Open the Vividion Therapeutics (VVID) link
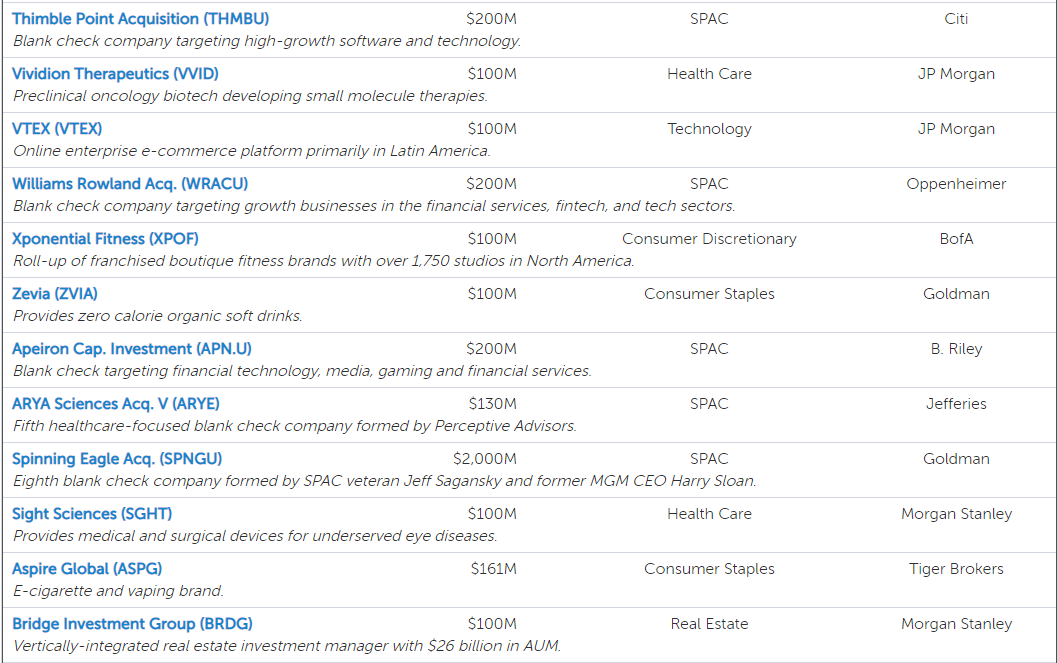 [x=115, y=74]
